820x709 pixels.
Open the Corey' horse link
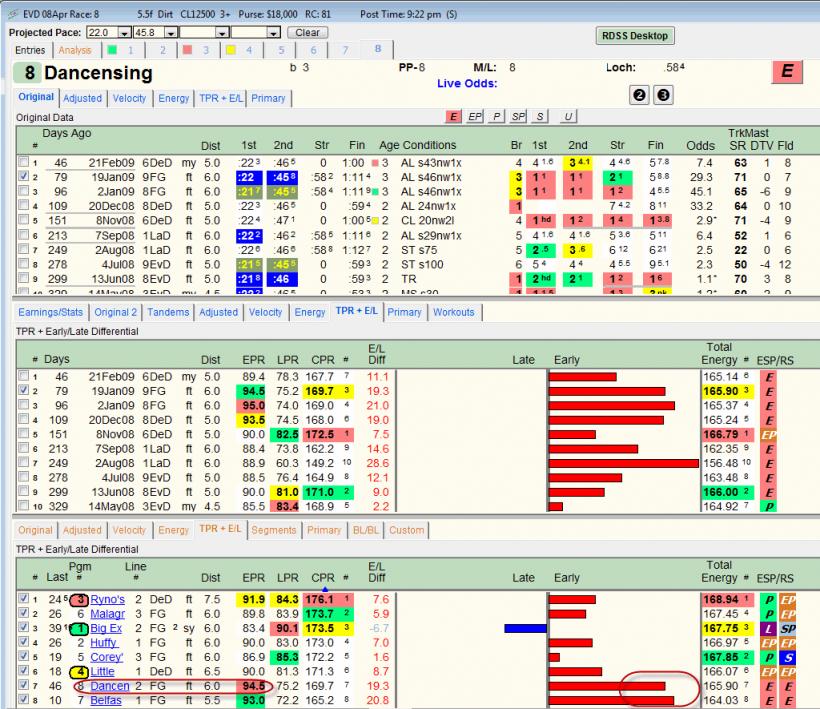coord(107,657)
